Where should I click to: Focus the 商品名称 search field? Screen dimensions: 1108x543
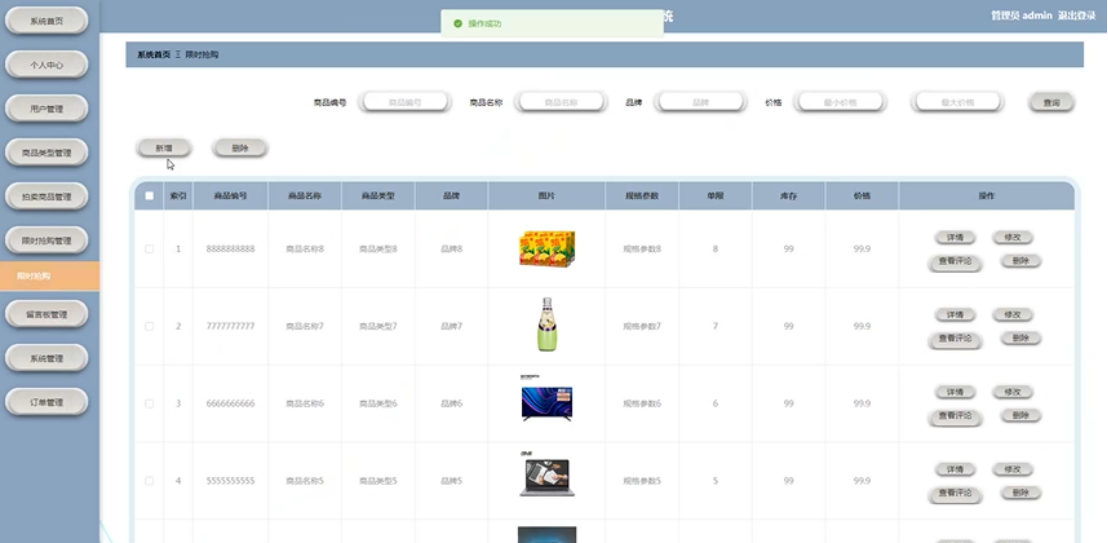[561, 102]
